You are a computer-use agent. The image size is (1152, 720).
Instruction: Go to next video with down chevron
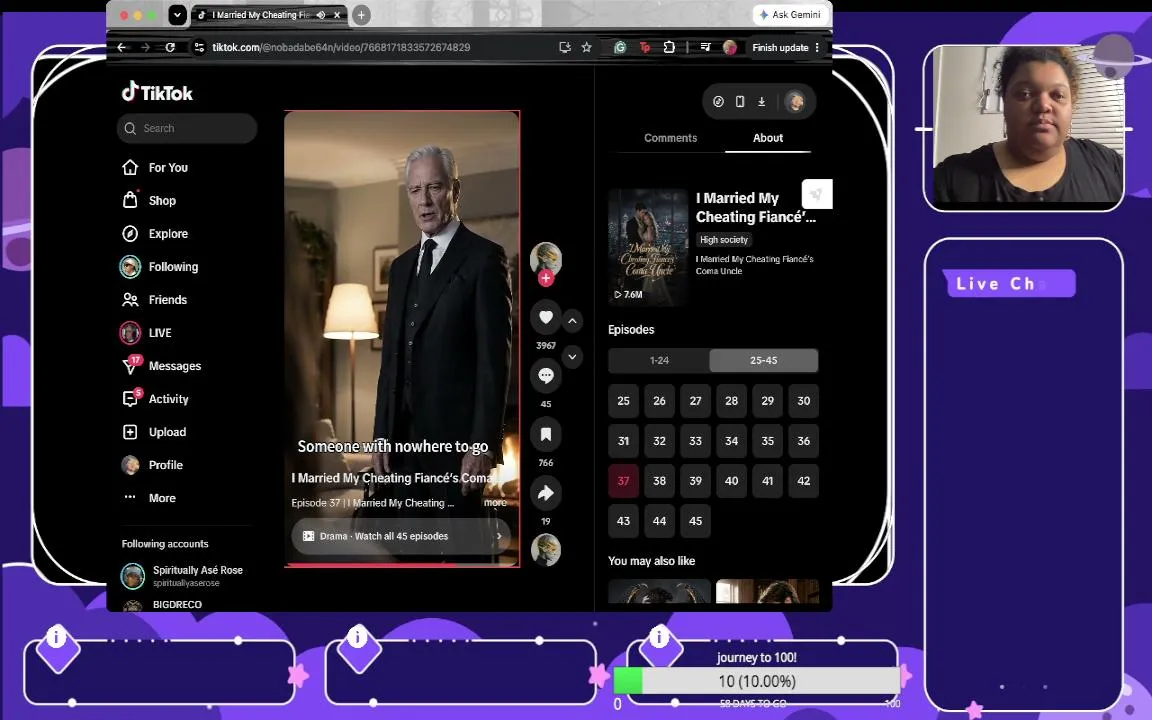click(572, 357)
